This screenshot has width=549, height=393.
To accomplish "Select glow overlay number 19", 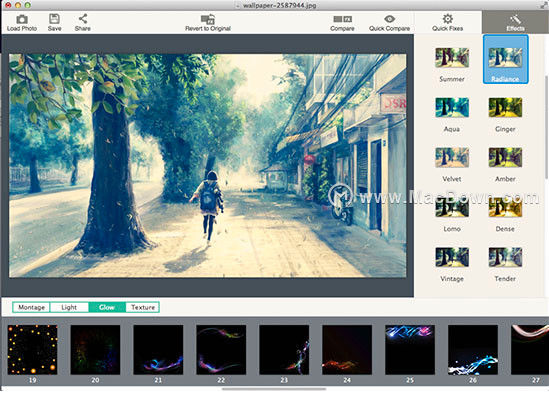I will coord(33,350).
